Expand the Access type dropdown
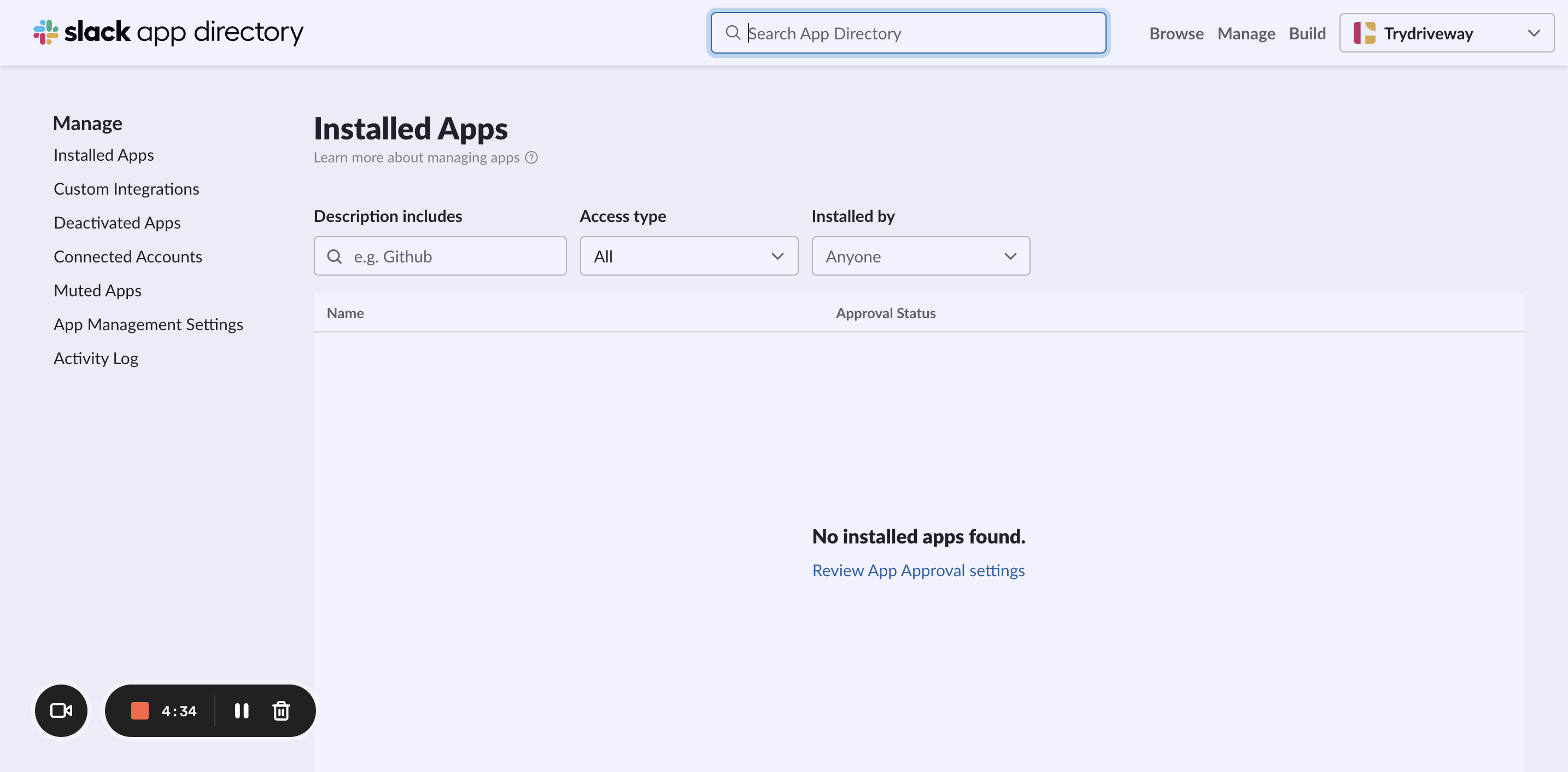Screen dimensions: 1568x772 click(x=689, y=255)
